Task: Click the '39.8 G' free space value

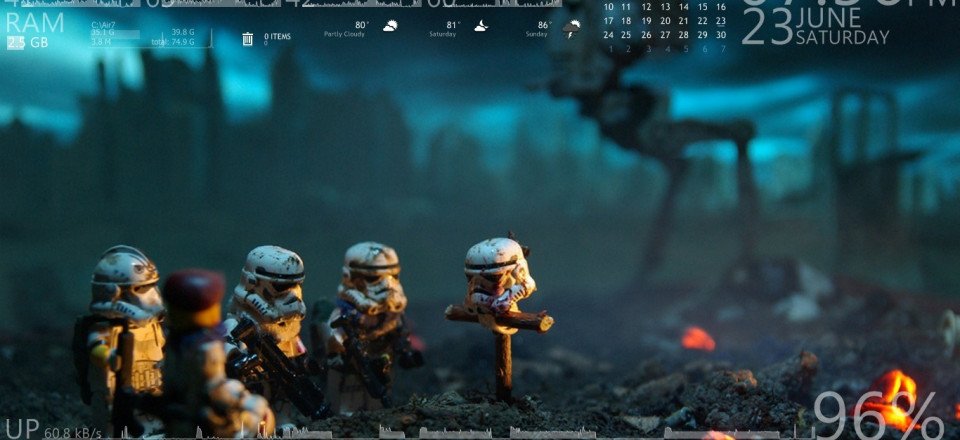Action: [182, 32]
